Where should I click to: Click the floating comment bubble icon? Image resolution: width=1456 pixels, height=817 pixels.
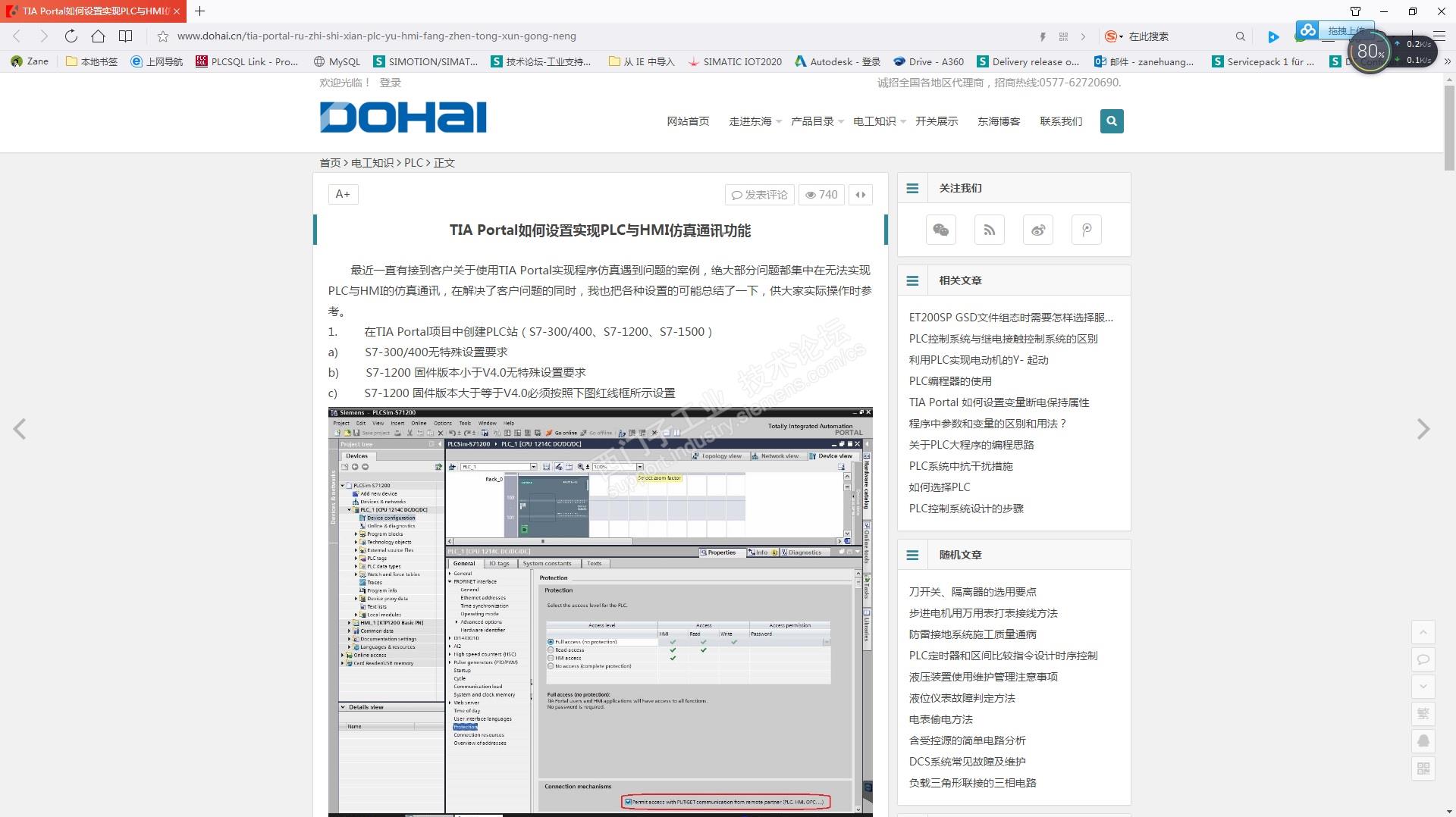(1423, 659)
